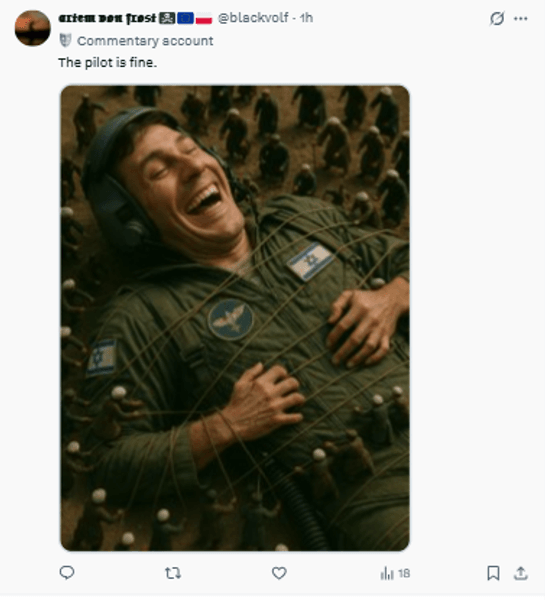
Task: Visit the @blackvolf handle
Action: (x=253, y=18)
